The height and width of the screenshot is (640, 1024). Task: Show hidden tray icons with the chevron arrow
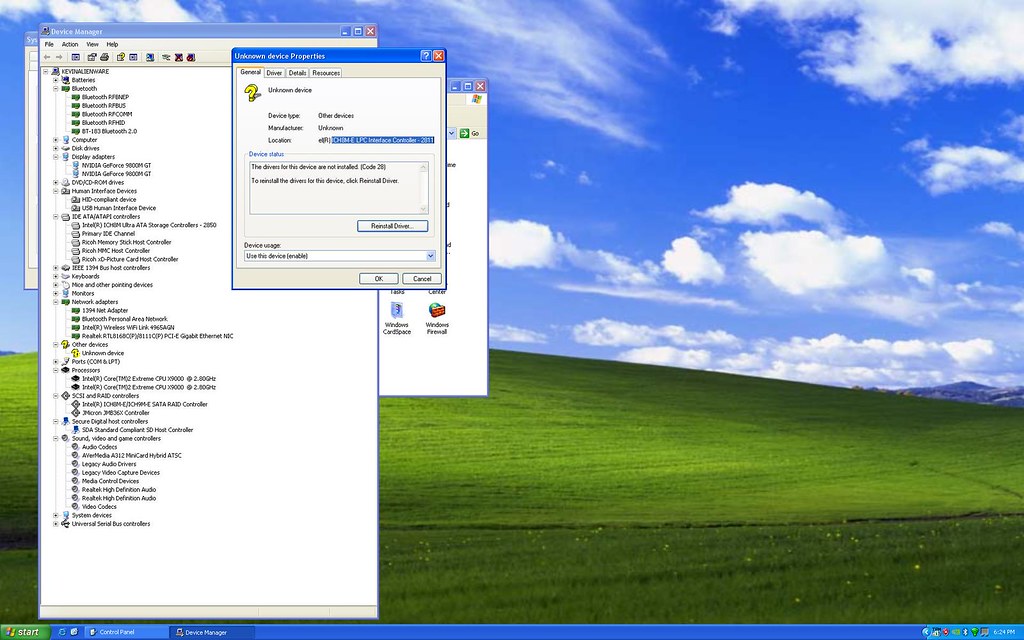(x=925, y=632)
